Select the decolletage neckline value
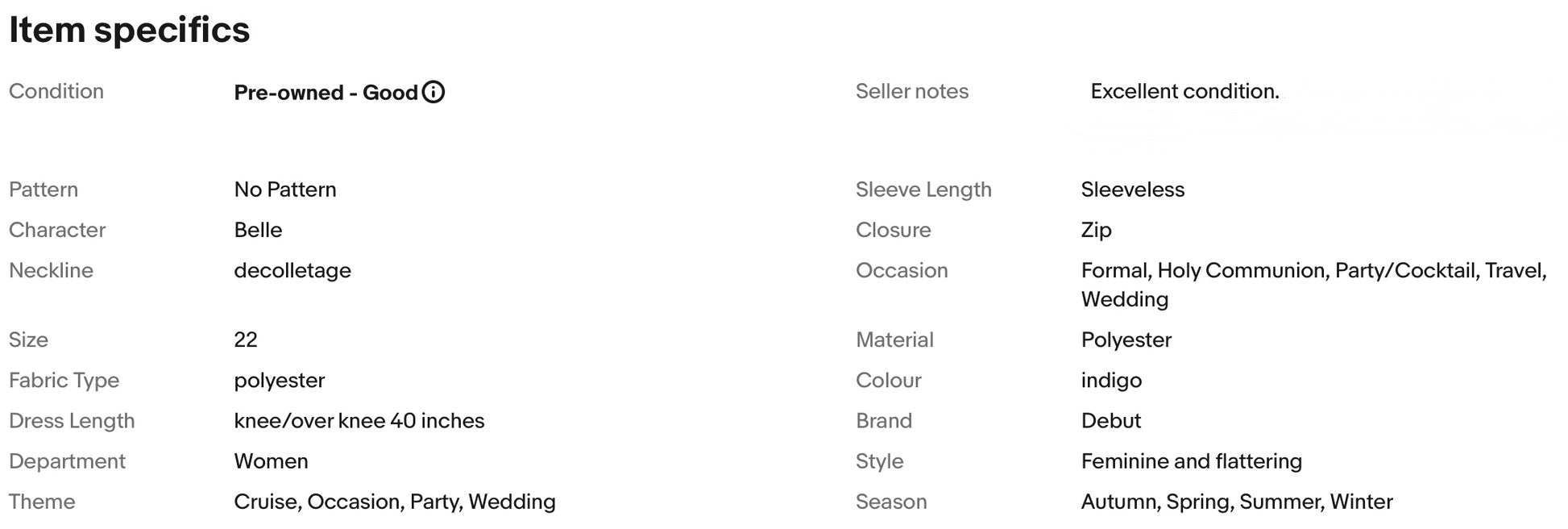1568x529 pixels. [x=292, y=271]
